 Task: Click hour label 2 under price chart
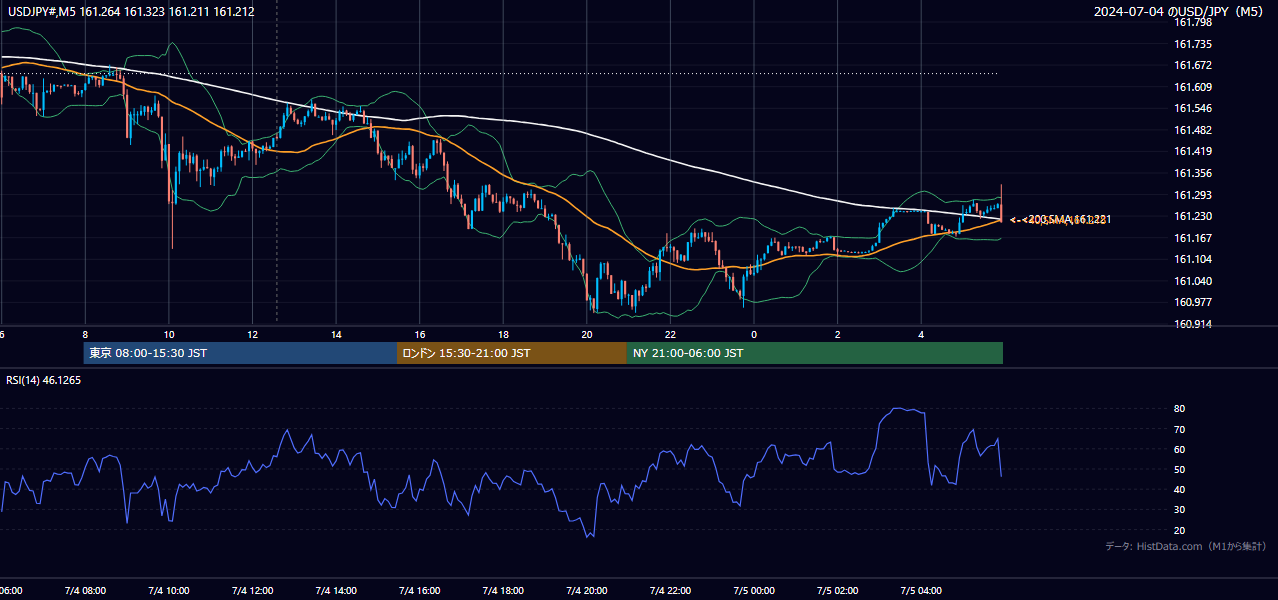coord(838,334)
